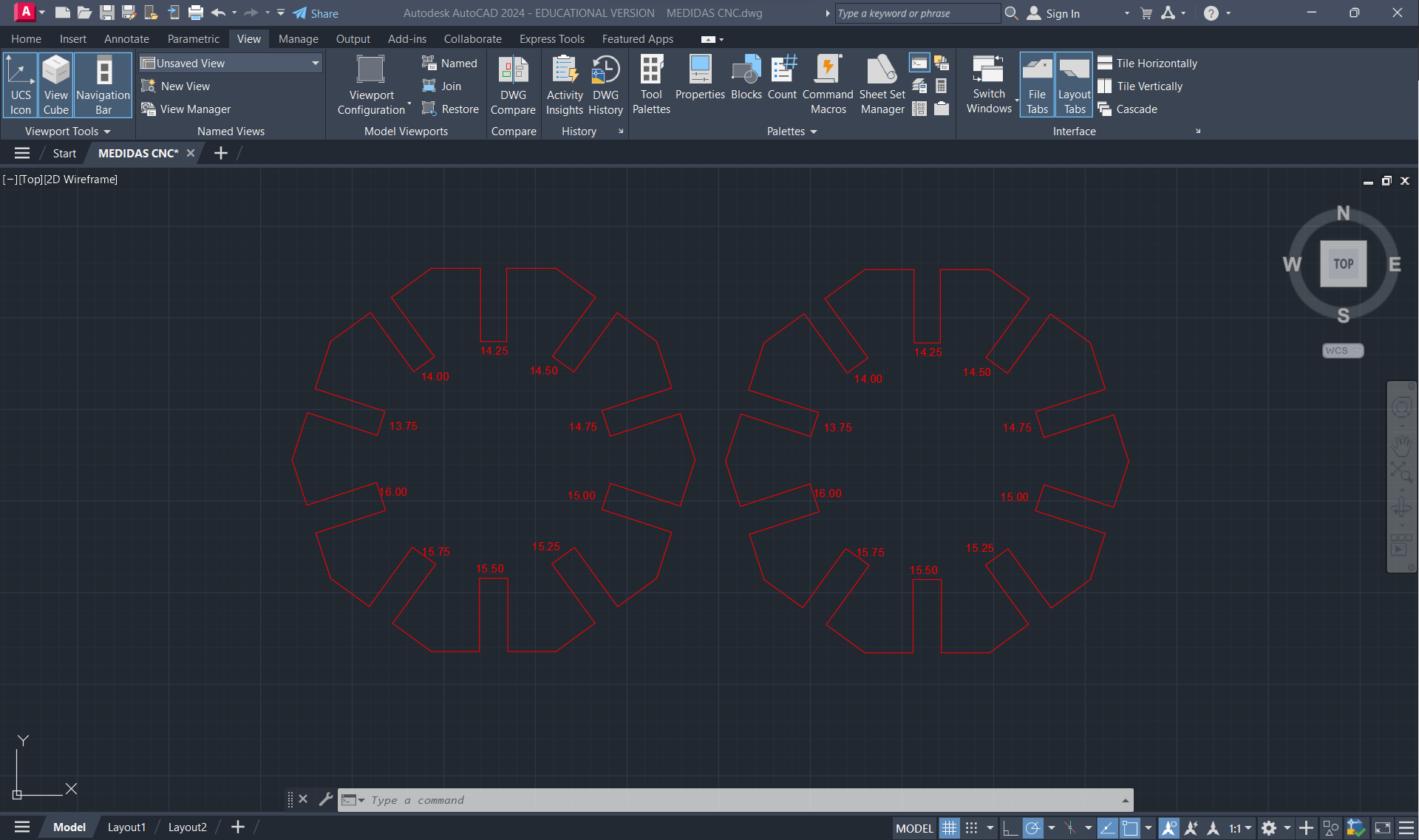The image size is (1419, 840).
Task: Click the search magnifier icon
Action: pos(1012,13)
